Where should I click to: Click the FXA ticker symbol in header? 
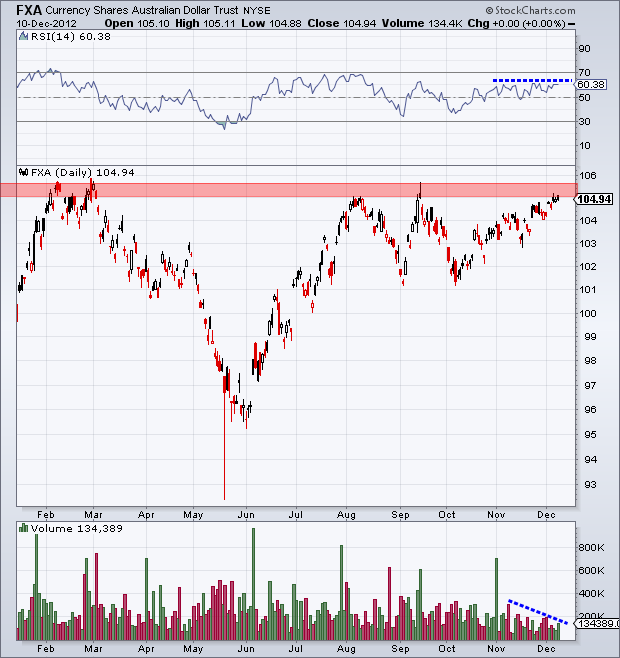[29, 10]
